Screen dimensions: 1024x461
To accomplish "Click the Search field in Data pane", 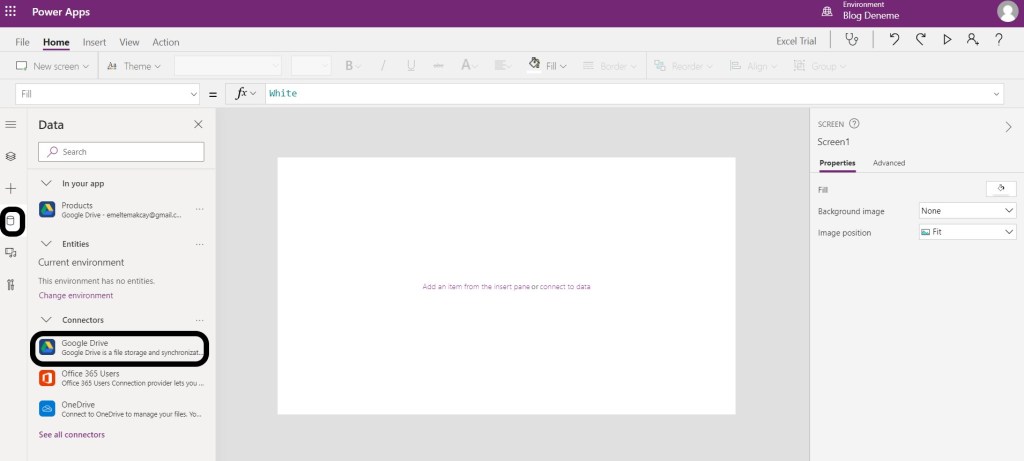I will coord(121,152).
